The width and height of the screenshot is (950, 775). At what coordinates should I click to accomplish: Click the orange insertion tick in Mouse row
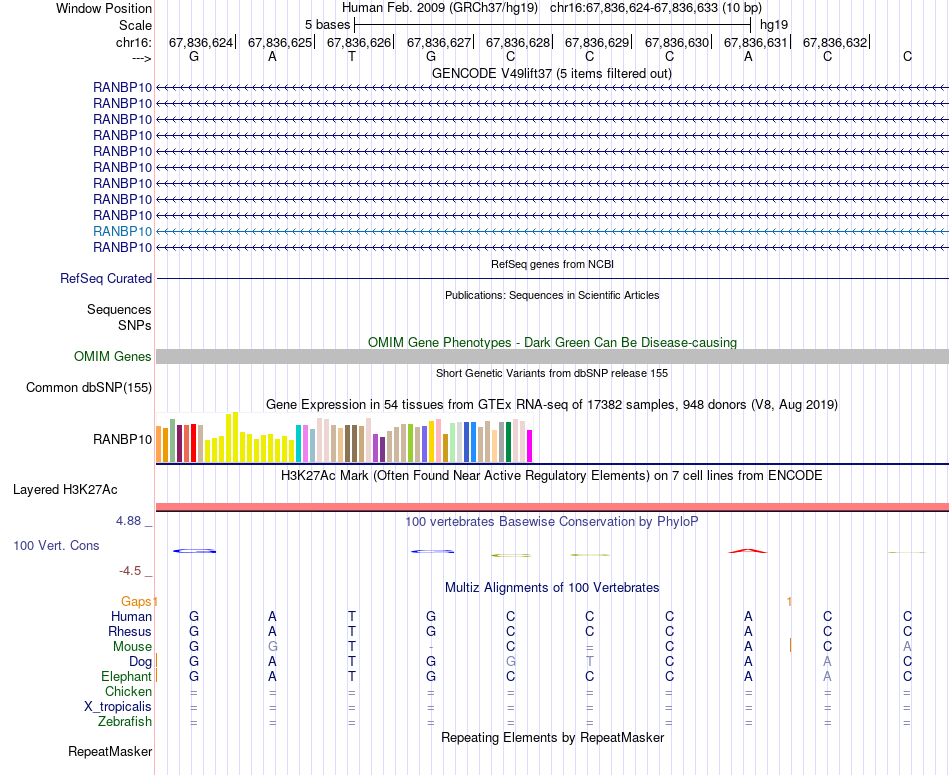(x=790, y=645)
